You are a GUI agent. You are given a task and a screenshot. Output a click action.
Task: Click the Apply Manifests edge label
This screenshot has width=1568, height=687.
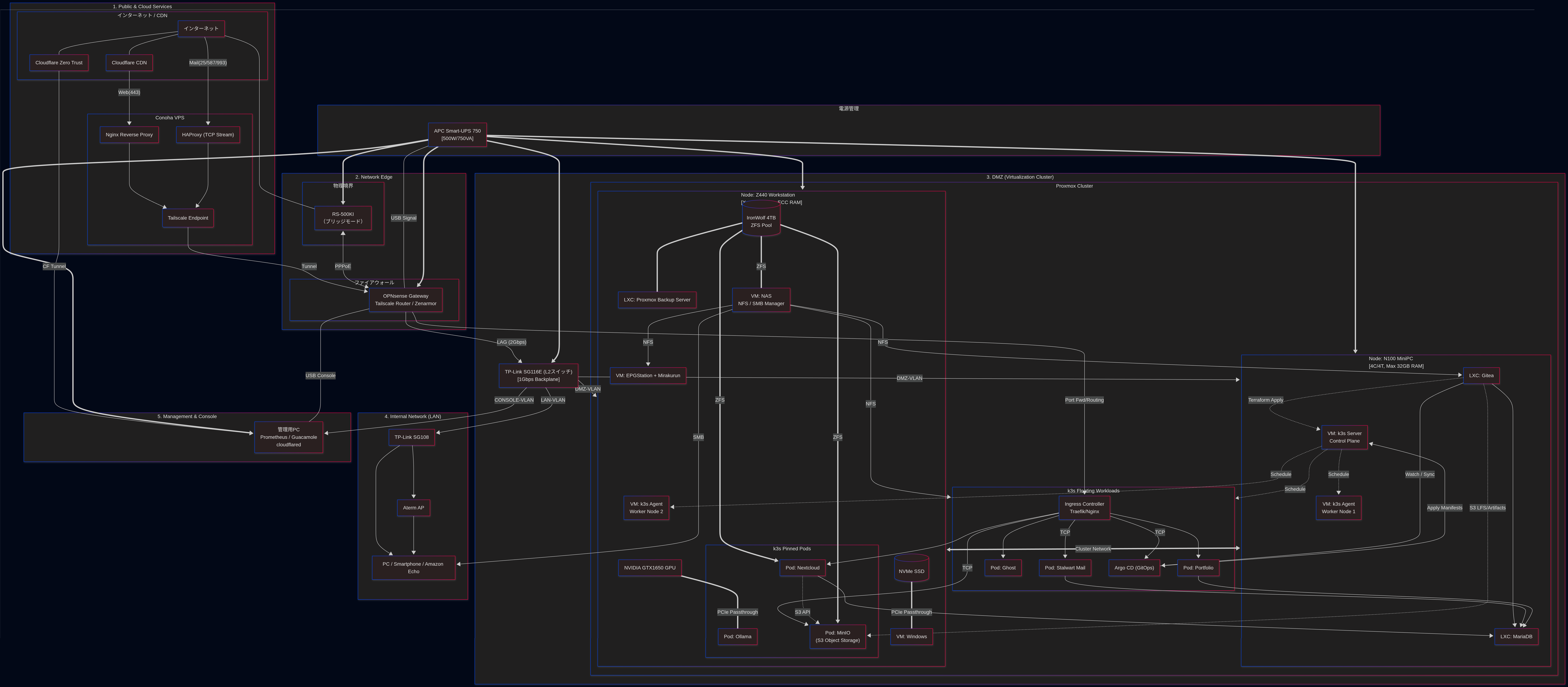[x=1445, y=508]
